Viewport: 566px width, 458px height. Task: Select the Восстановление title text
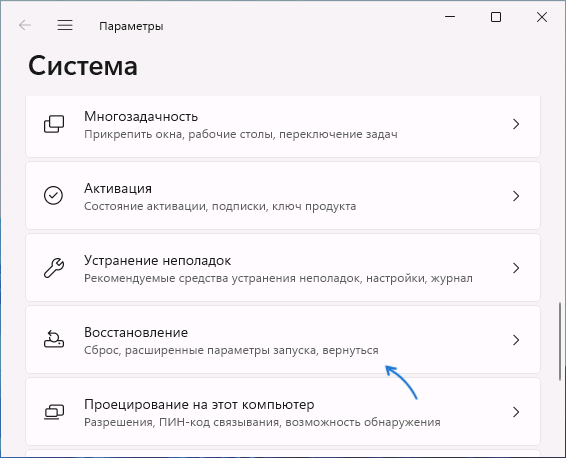[136, 332]
